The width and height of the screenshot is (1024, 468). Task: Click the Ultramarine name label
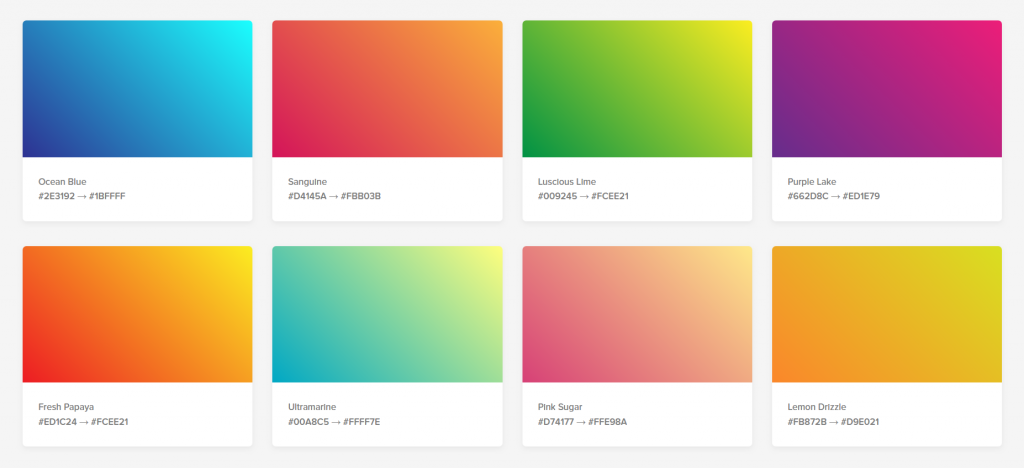click(312, 407)
